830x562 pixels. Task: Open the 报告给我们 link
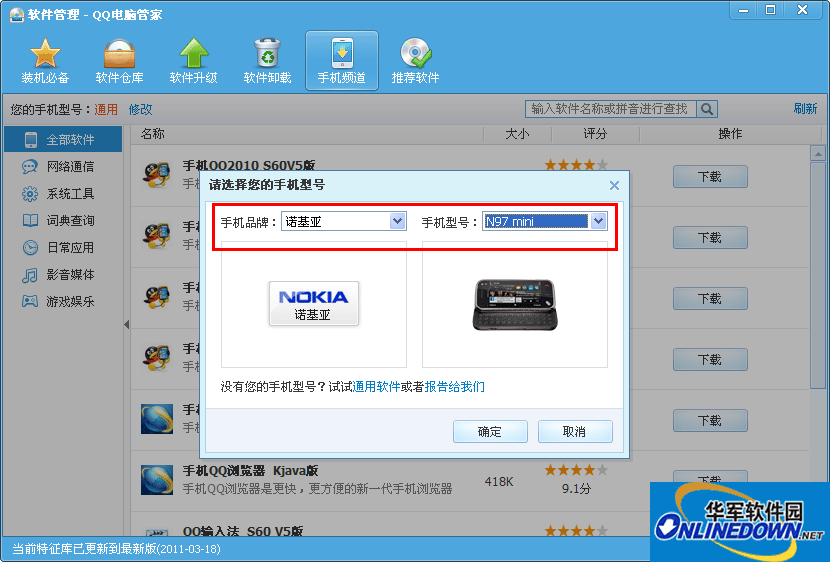[454, 387]
